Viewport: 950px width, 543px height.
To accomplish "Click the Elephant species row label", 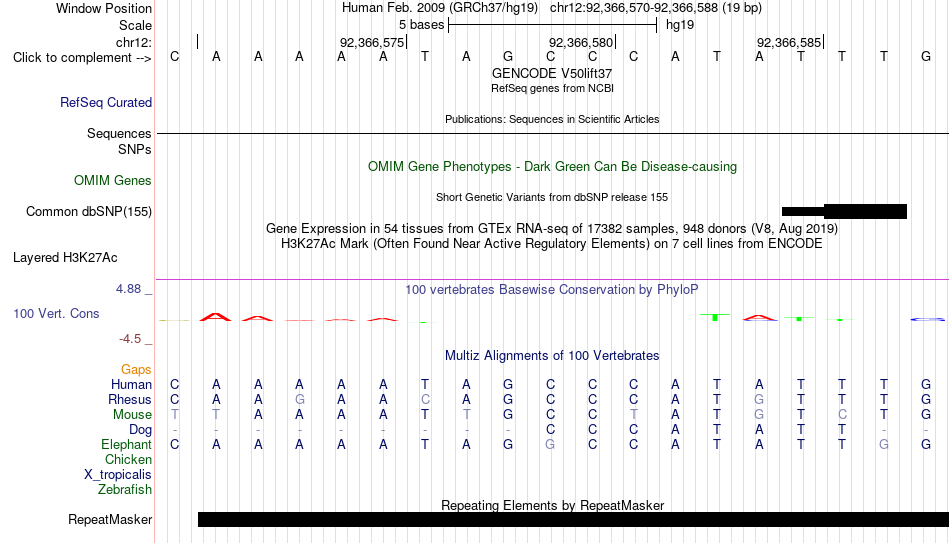I will (126, 445).
